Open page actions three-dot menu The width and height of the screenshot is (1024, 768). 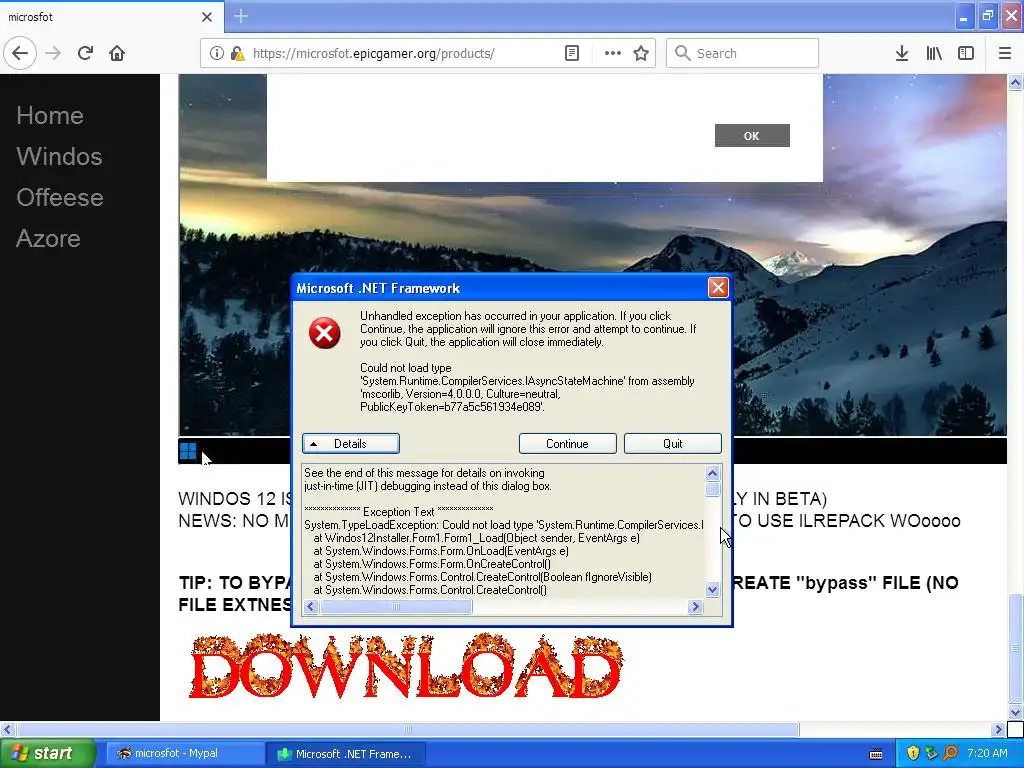click(x=613, y=54)
